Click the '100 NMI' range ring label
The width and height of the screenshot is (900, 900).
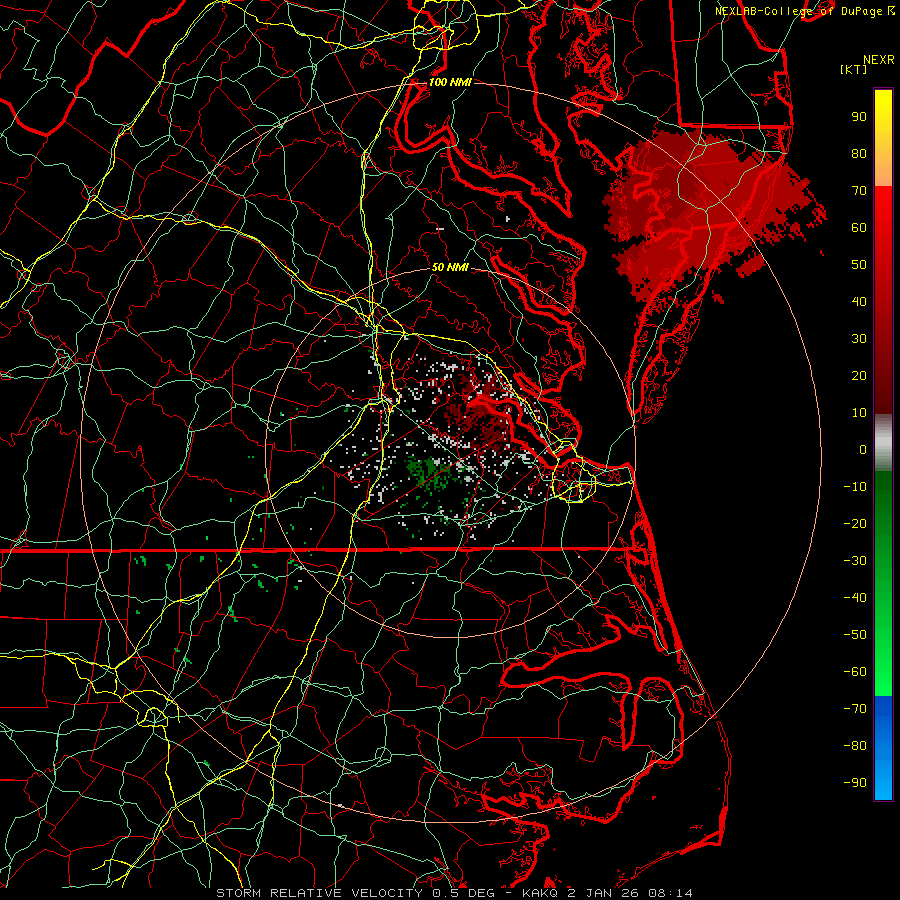(450, 82)
